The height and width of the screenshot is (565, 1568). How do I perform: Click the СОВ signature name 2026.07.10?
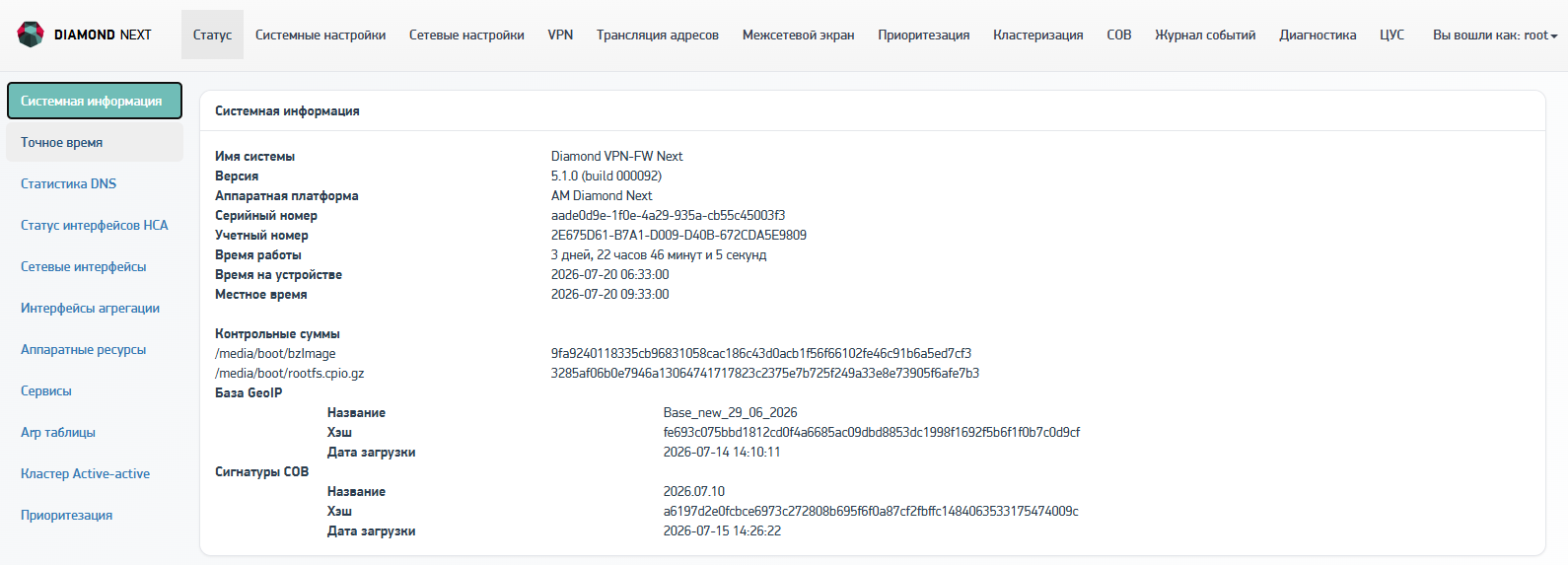pos(694,491)
